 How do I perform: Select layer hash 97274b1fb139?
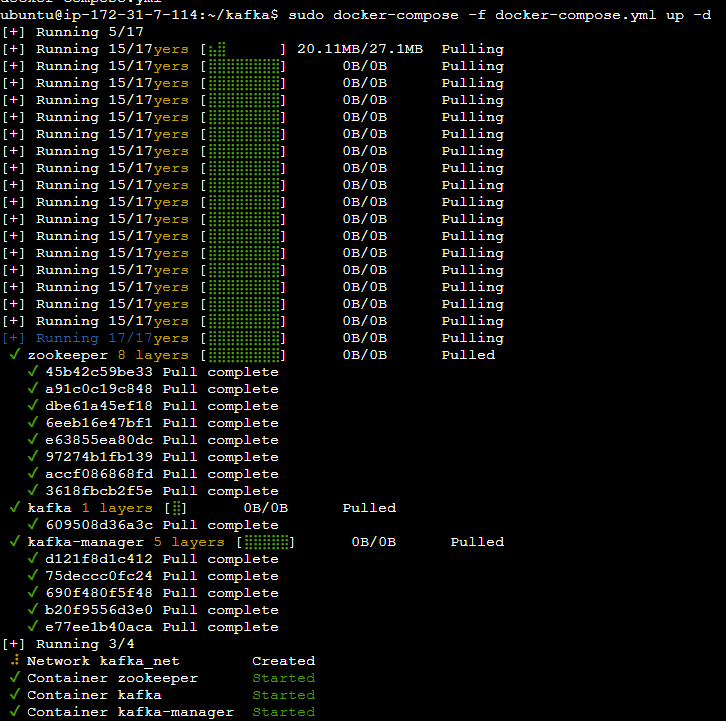click(x=99, y=457)
